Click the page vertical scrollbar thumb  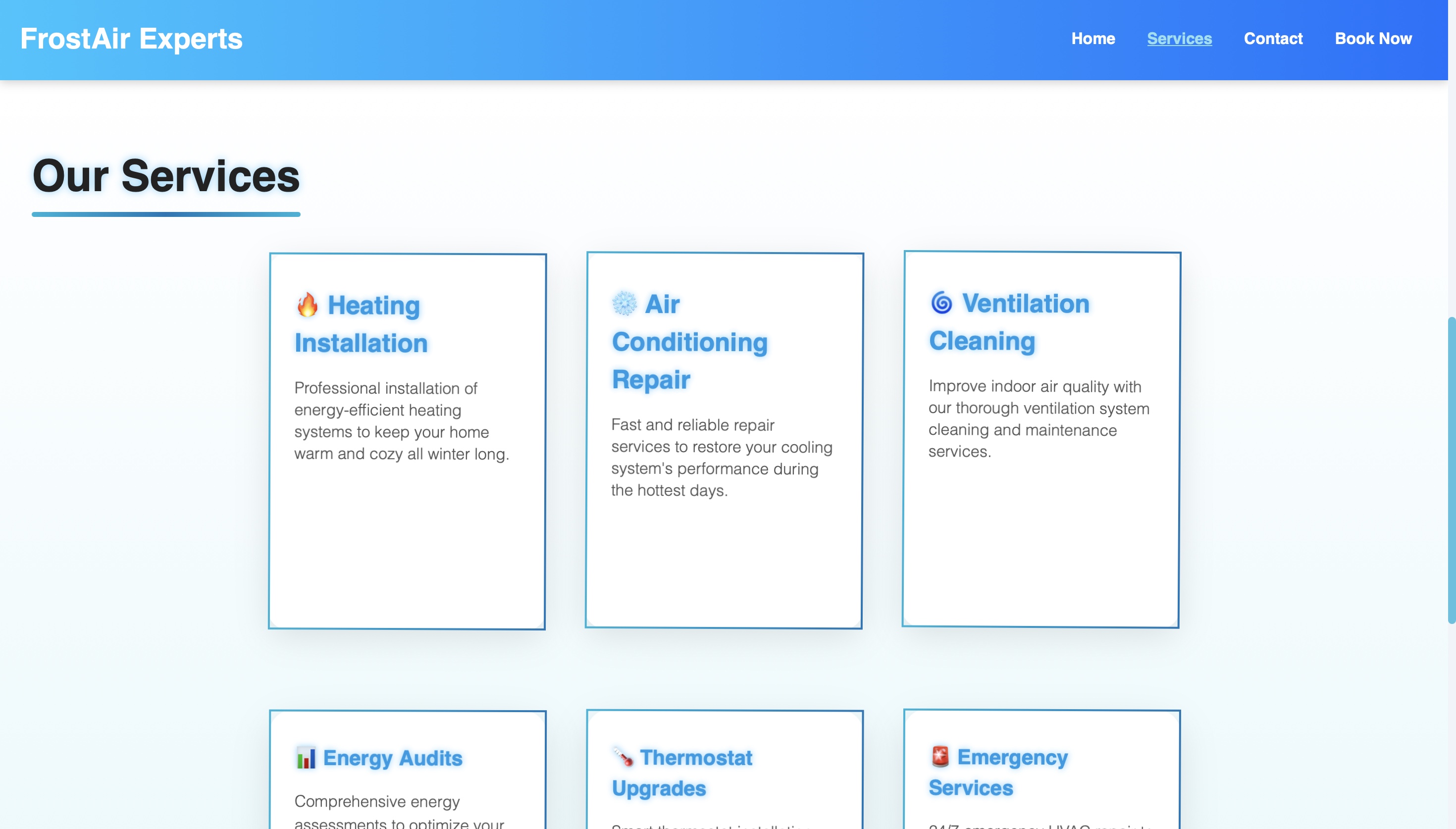tap(1452, 470)
